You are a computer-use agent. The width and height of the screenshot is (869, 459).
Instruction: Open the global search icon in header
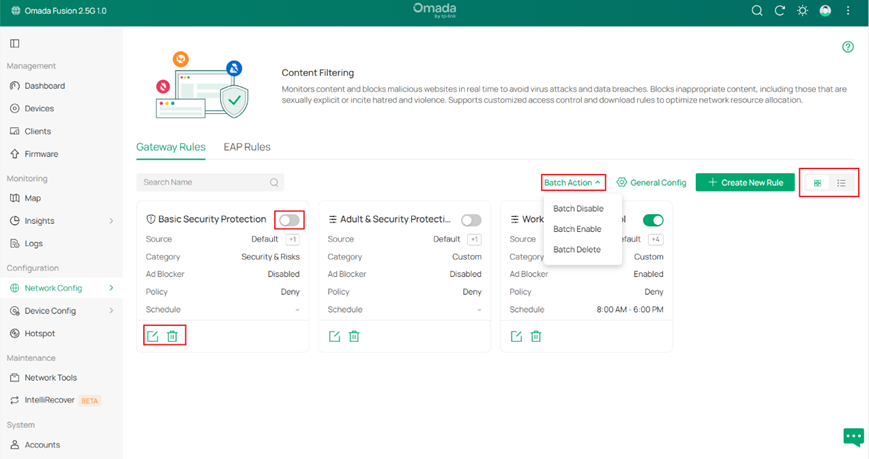(756, 11)
